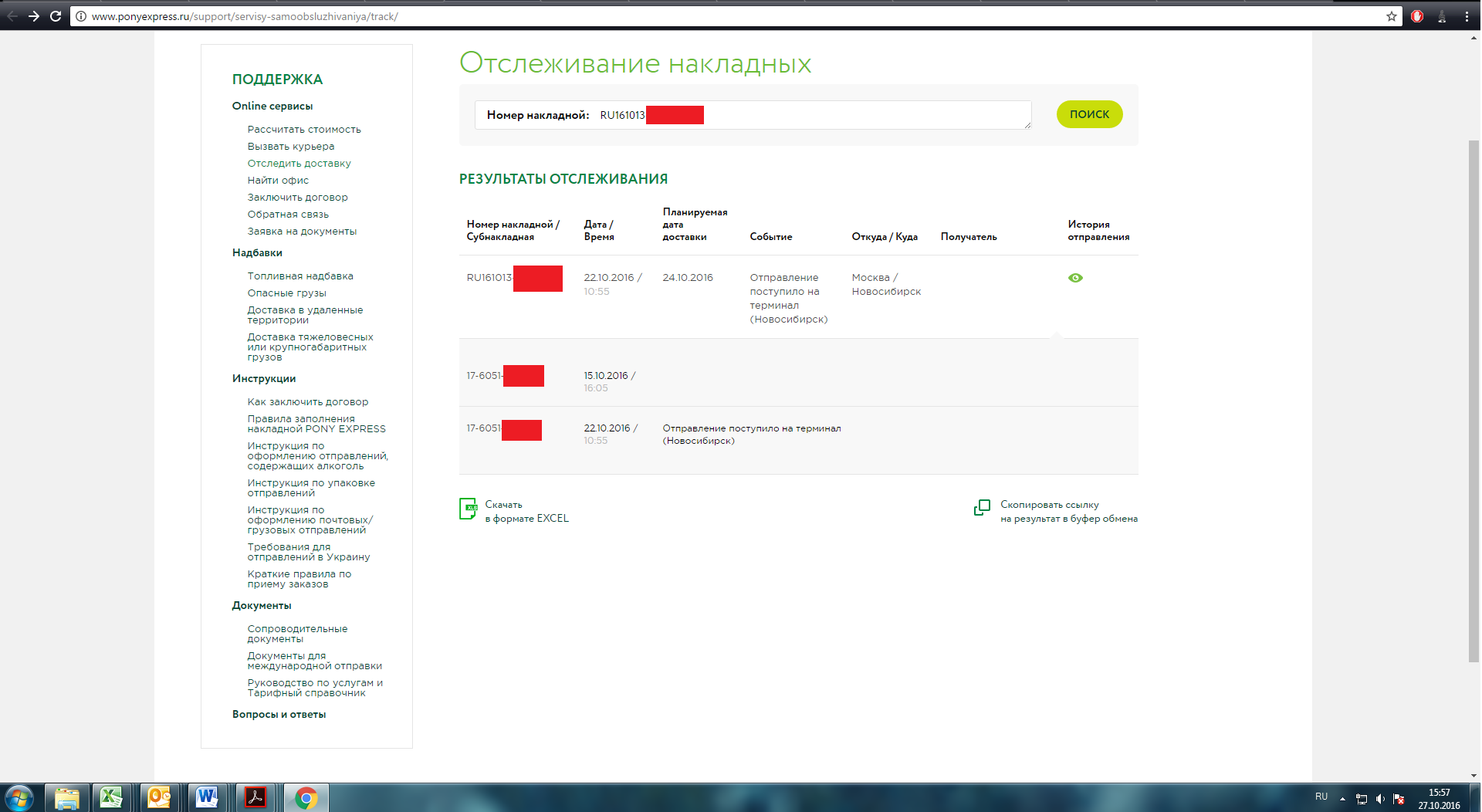Click the Excel download file icon

(468, 509)
